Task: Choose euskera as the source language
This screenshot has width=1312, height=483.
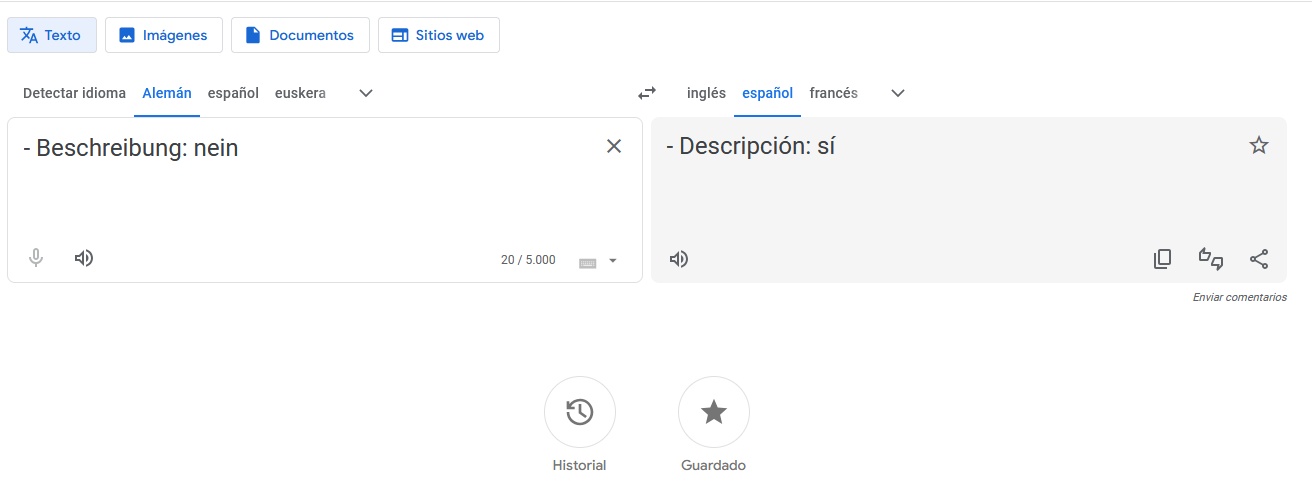Action: coord(300,93)
